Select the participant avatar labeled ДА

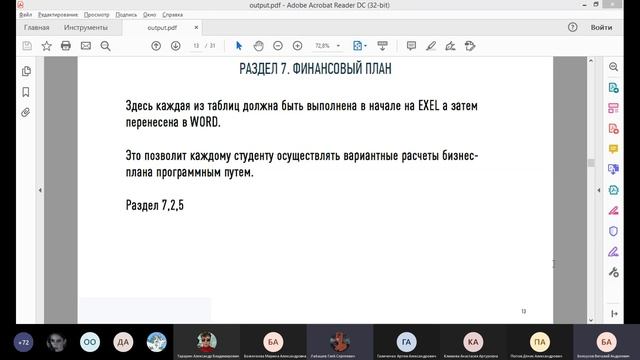123,342
